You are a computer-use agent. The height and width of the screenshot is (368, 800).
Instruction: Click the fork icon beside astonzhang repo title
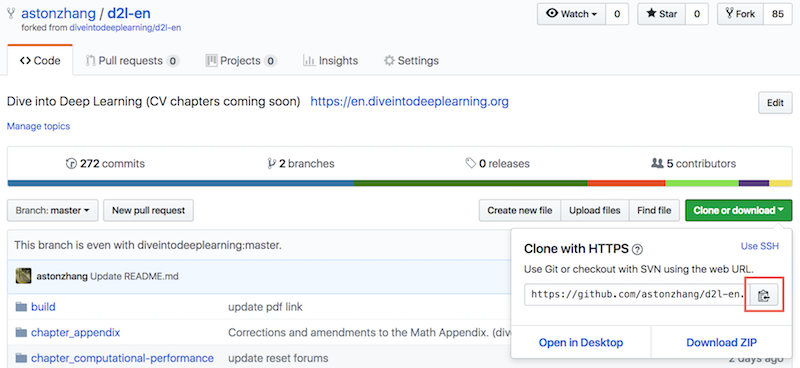(x=11, y=13)
